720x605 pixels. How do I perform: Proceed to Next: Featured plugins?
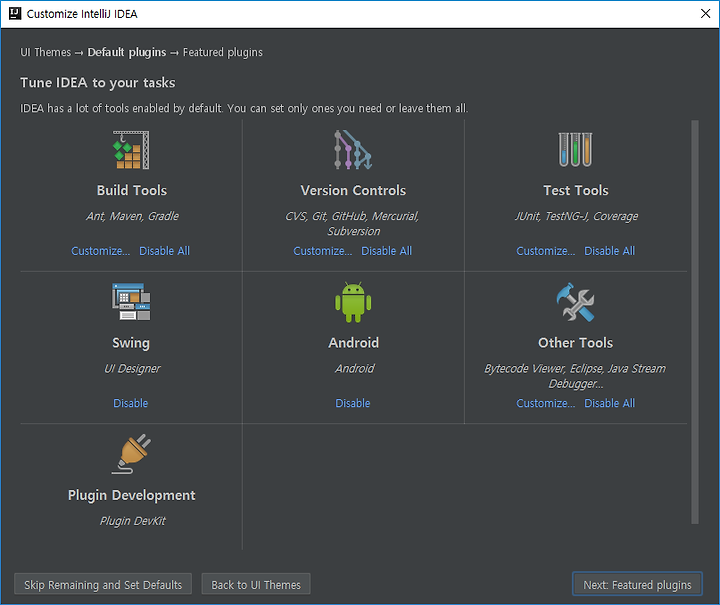pyautogui.click(x=637, y=584)
